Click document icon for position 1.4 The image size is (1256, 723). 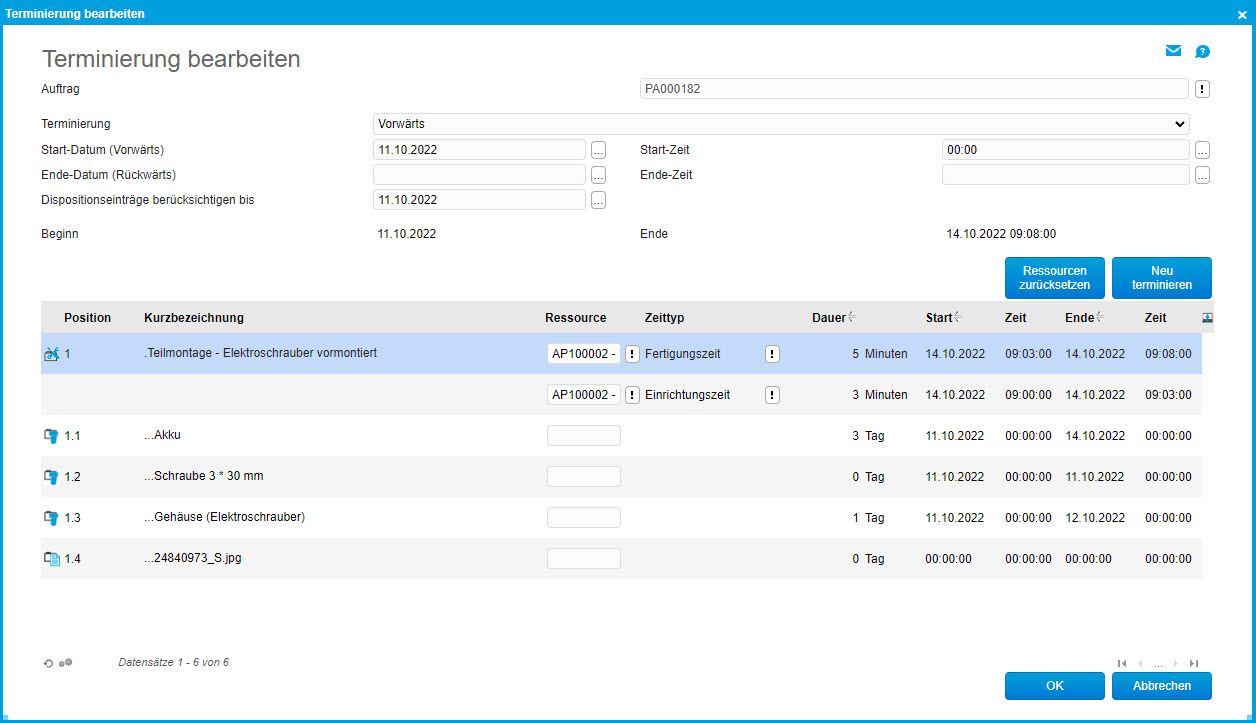(52, 559)
